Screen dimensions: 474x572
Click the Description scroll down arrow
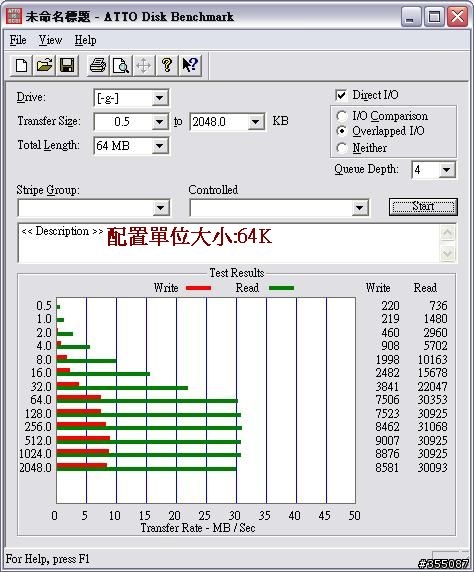coord(447,253)
